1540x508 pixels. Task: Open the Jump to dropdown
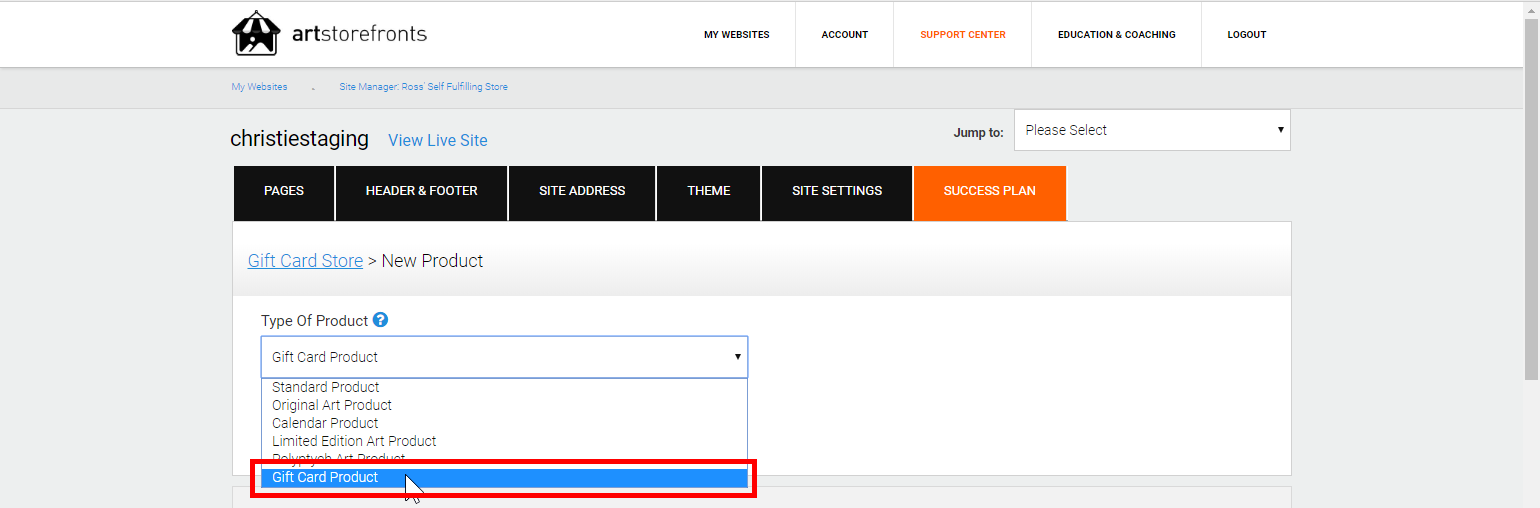pyautogui.click(x=1152, y=130)
